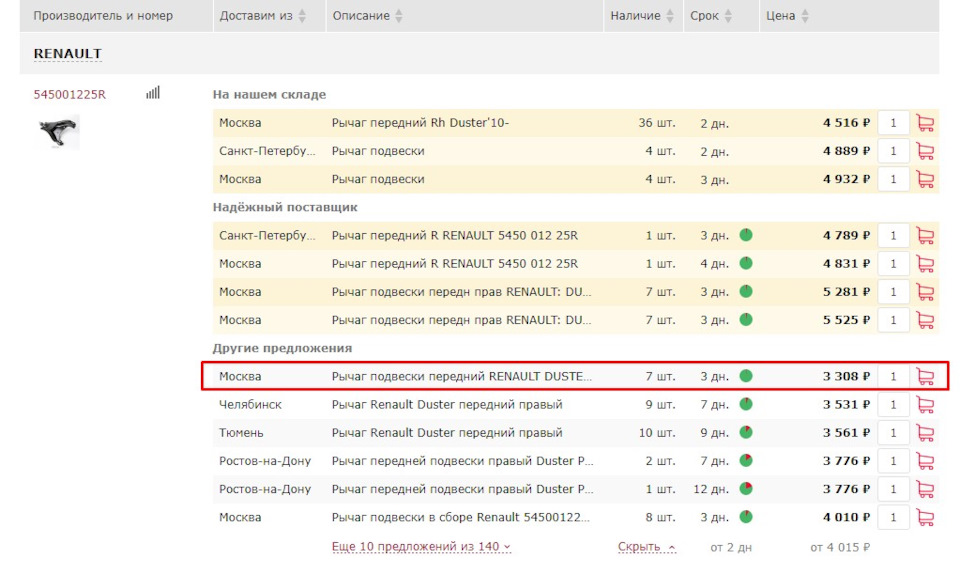
Task: Click cart icon for 4 932 ₽ offer
Action: point(925,179)
